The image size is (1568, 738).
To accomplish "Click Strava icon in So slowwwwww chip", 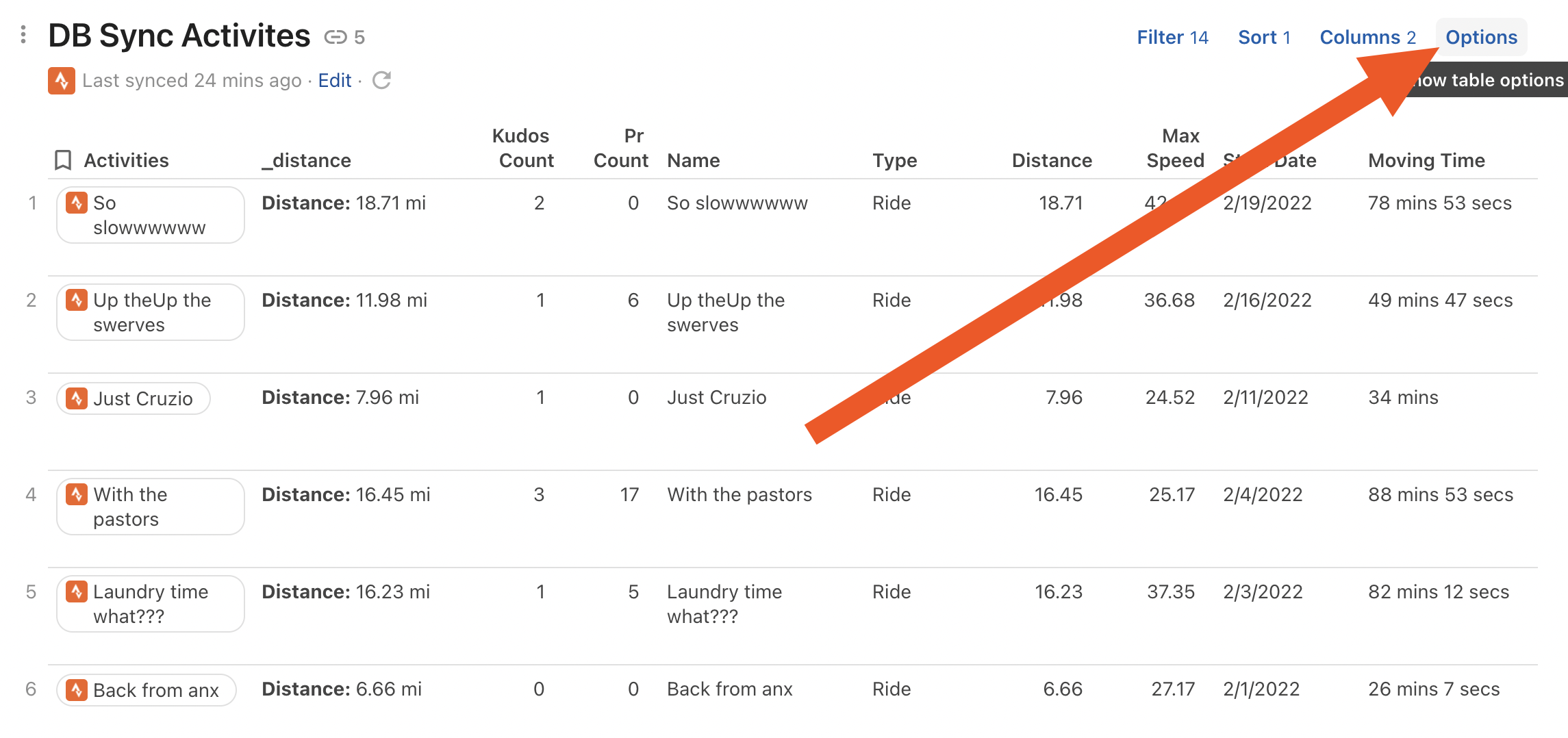I will click(x=77, y=203).
